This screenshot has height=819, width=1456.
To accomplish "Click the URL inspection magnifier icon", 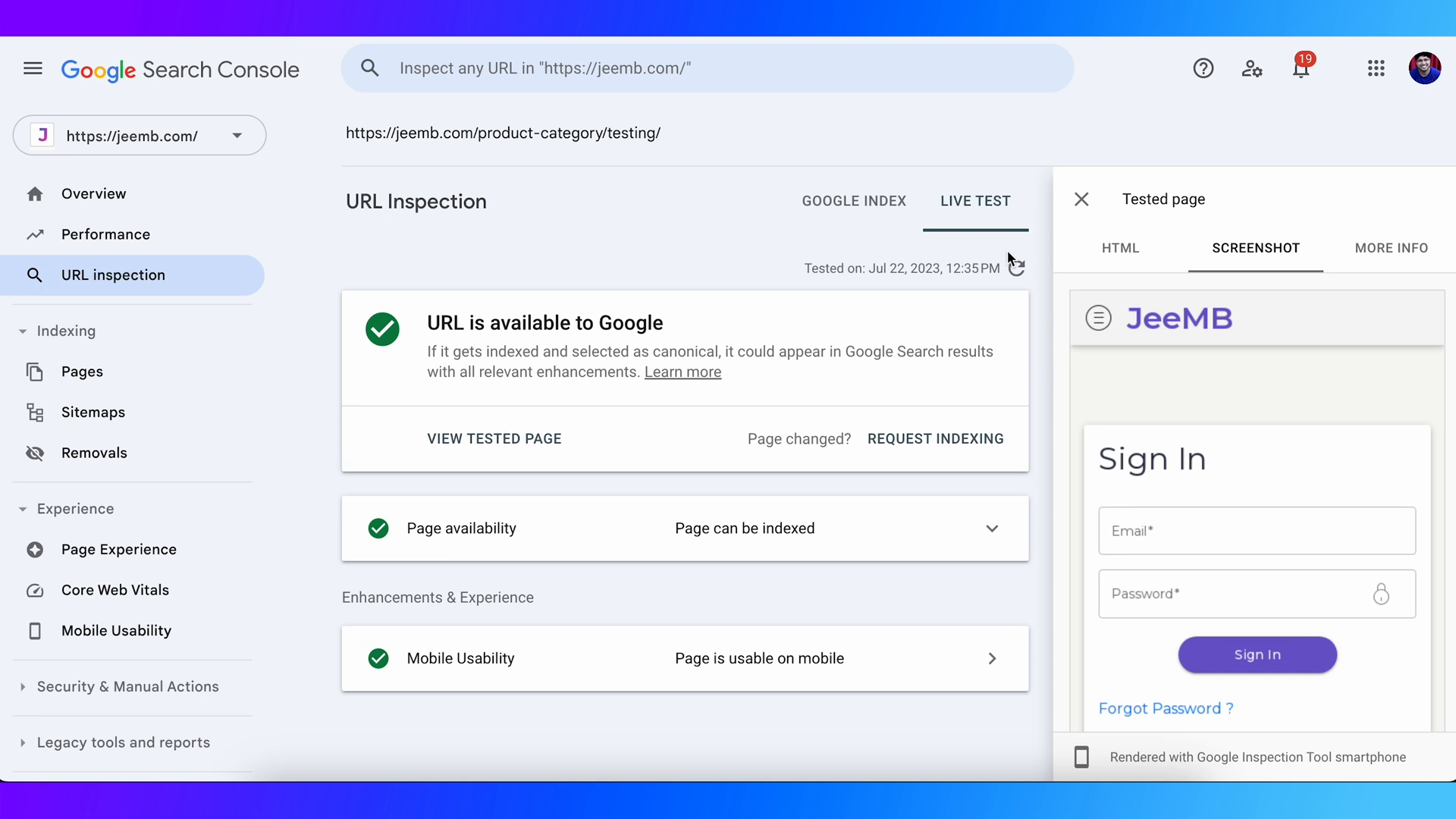I will [35, 275].
